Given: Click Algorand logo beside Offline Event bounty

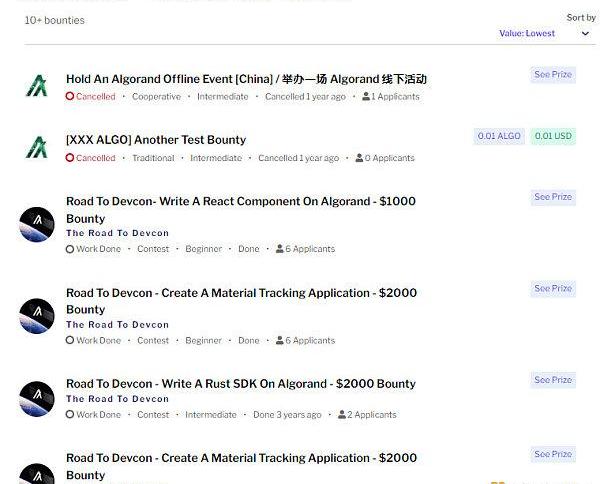Looking at the screenshot, I should pyautogui.click(x=37, y=86).
